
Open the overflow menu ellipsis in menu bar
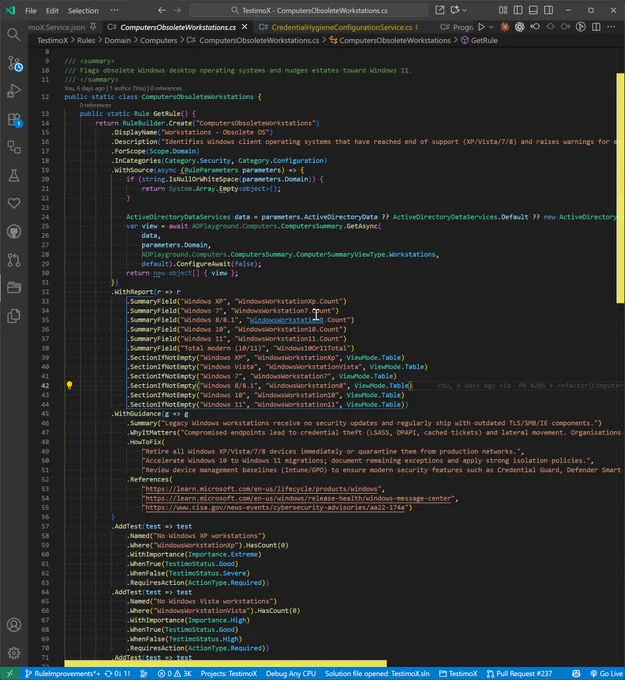point(114,10)
